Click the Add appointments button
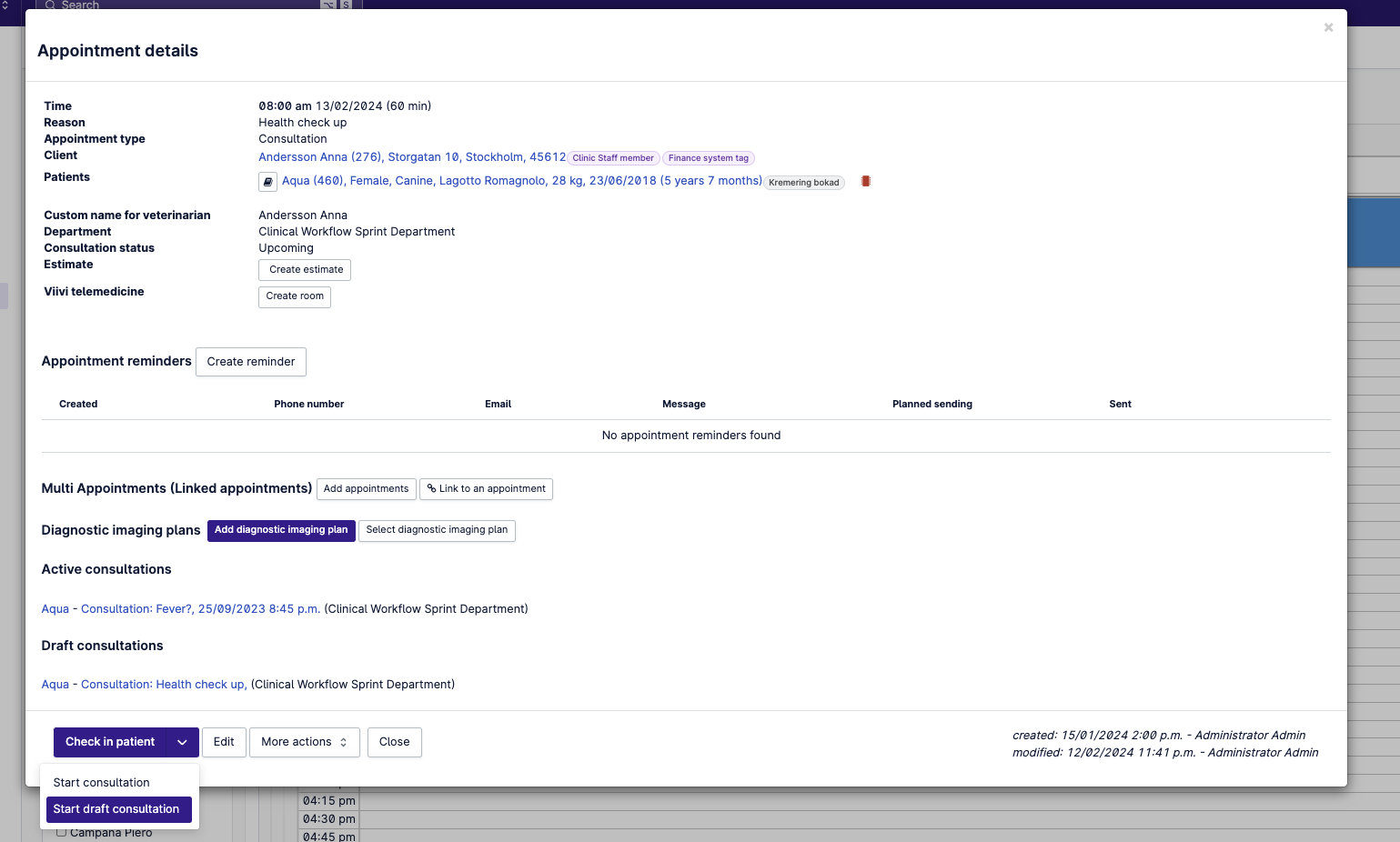Image resolution: width=1400 pixels, height=842 pixels. (x=366, y=489)
